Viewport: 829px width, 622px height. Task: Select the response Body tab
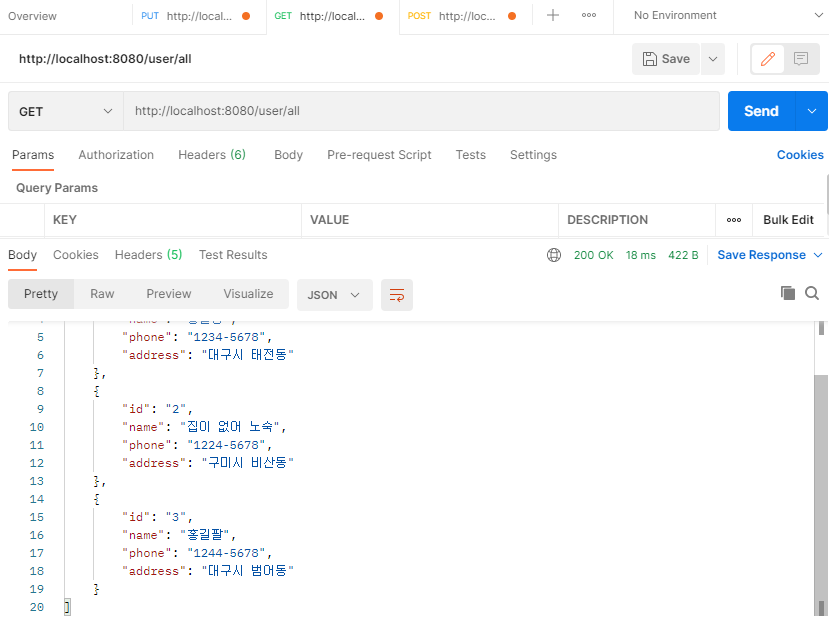[22, 255]
